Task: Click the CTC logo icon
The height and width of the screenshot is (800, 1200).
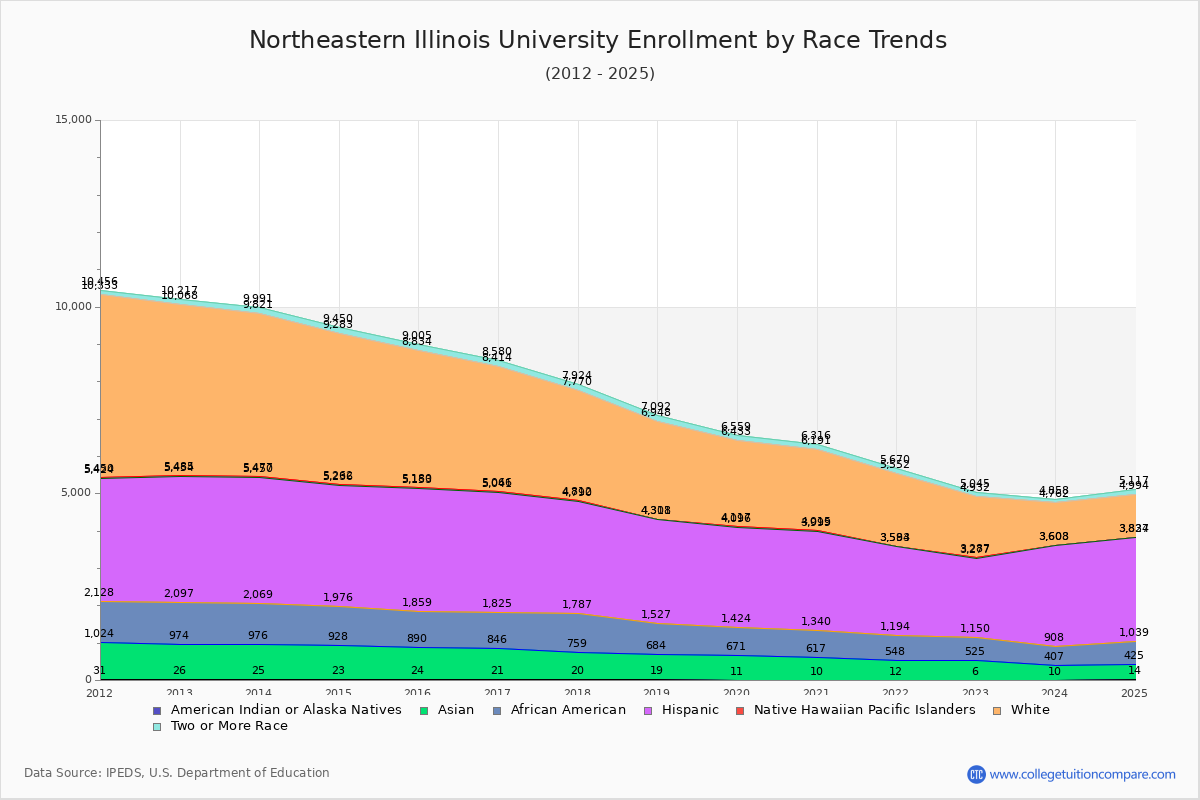Action: point(976,774)
